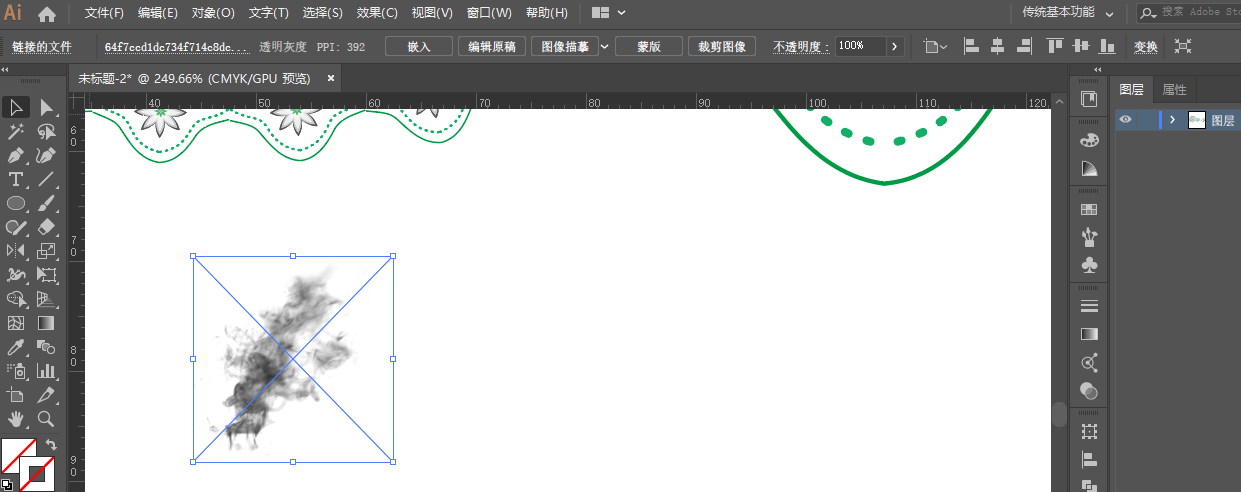1241x492 pixels.
Task: Open the Swatches grid panel icon
Action: [x=1089, y=209]
